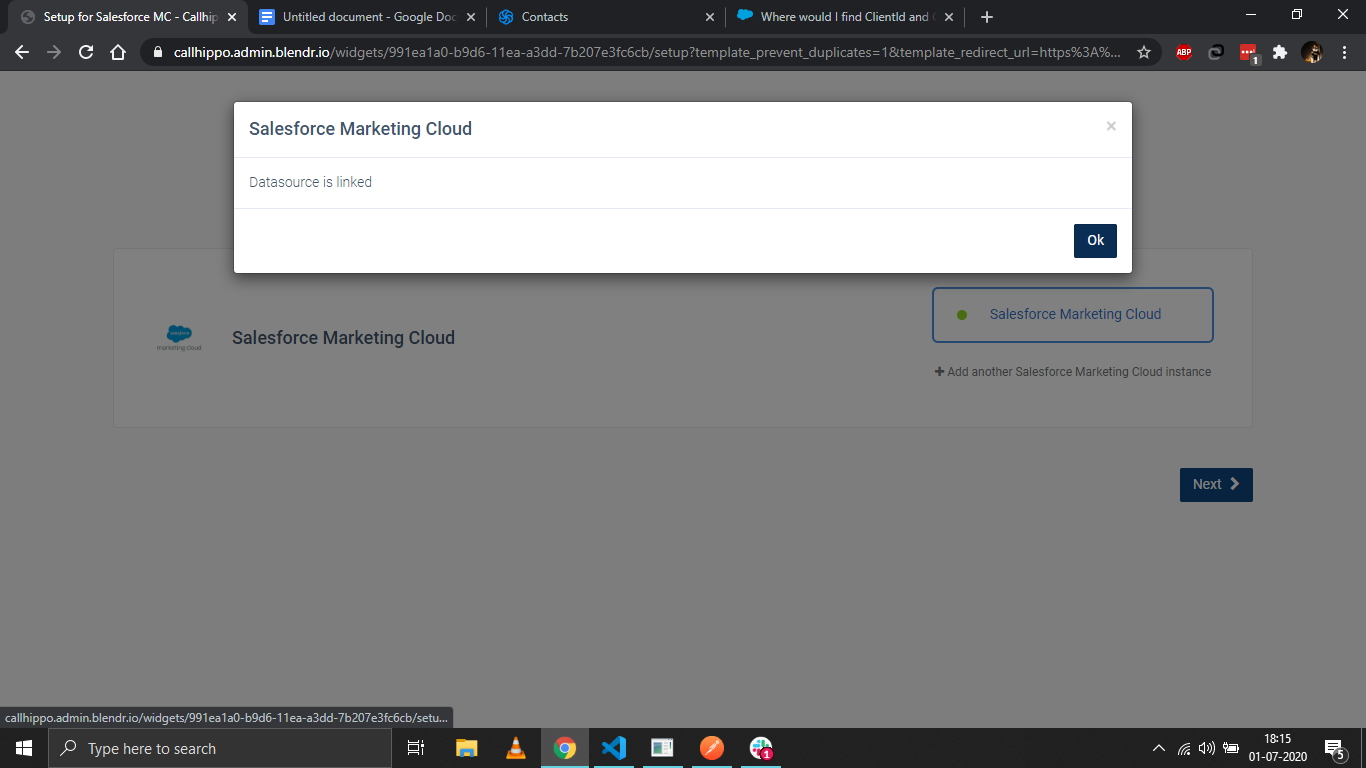Bookmark this page with the star icon
This screenshot has height=768, width=1366.
click(1144, 52)
